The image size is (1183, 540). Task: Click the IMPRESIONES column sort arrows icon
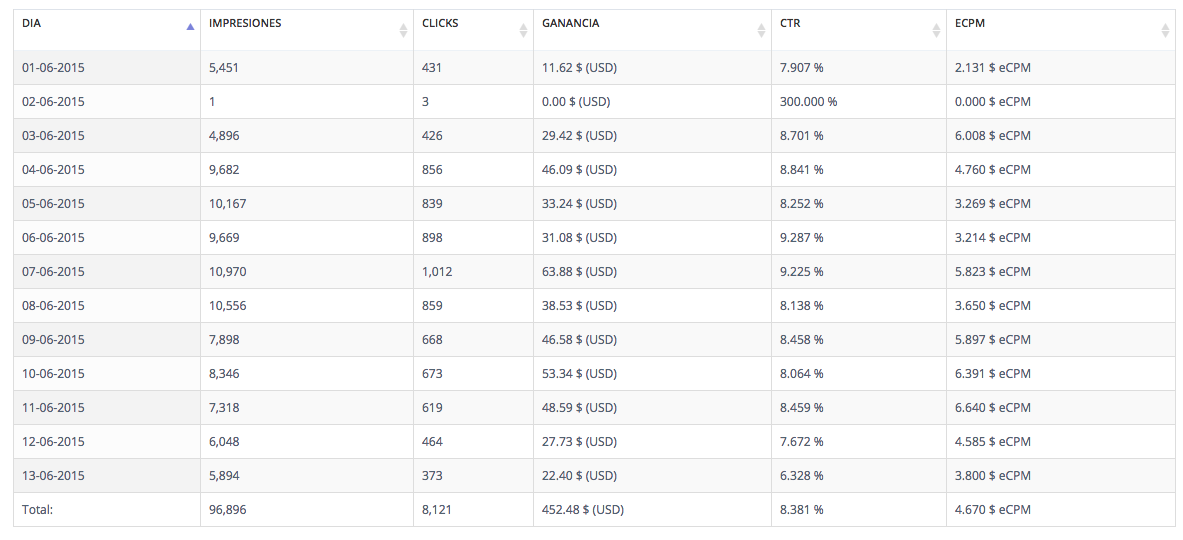click(403, 30)
